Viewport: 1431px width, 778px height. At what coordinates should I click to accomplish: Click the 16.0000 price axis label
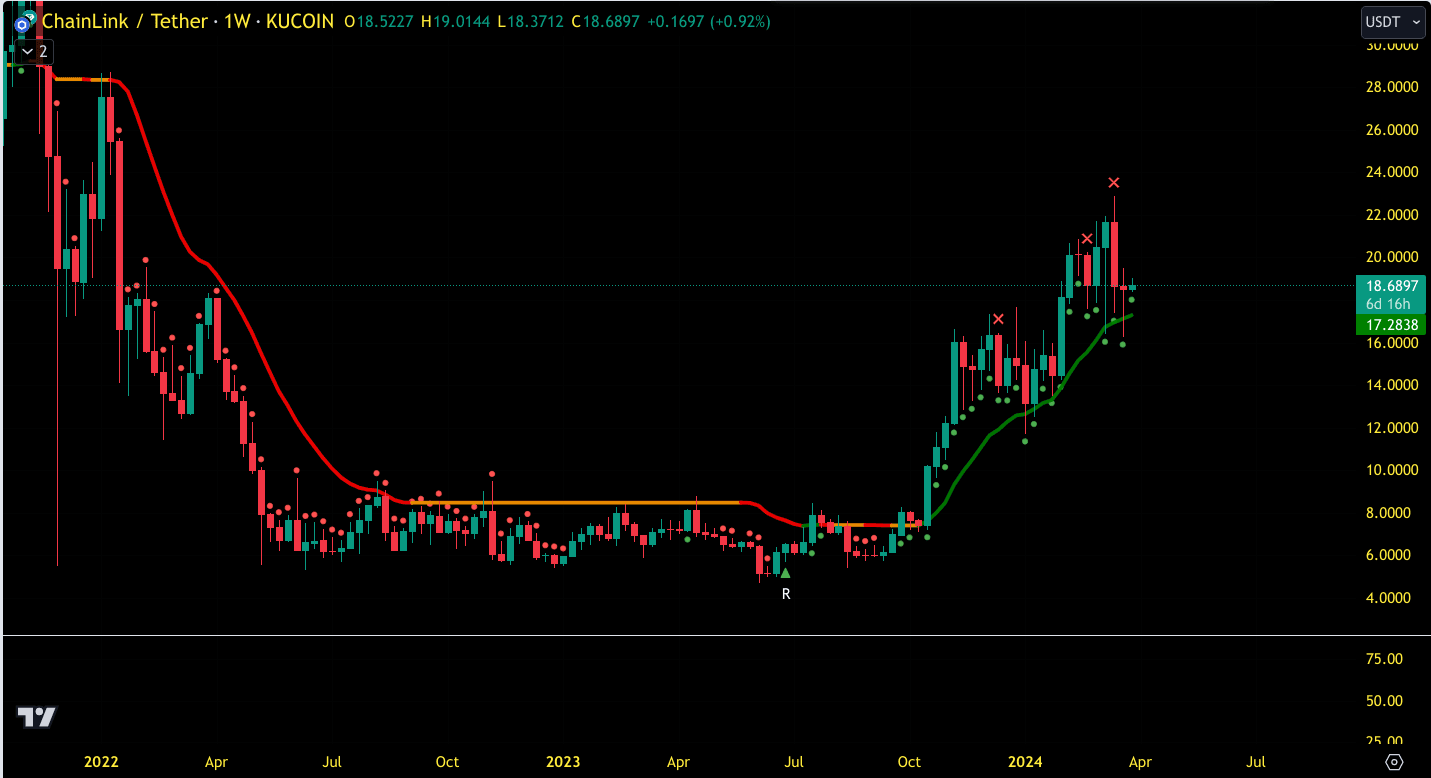(x=1391, y=343)
